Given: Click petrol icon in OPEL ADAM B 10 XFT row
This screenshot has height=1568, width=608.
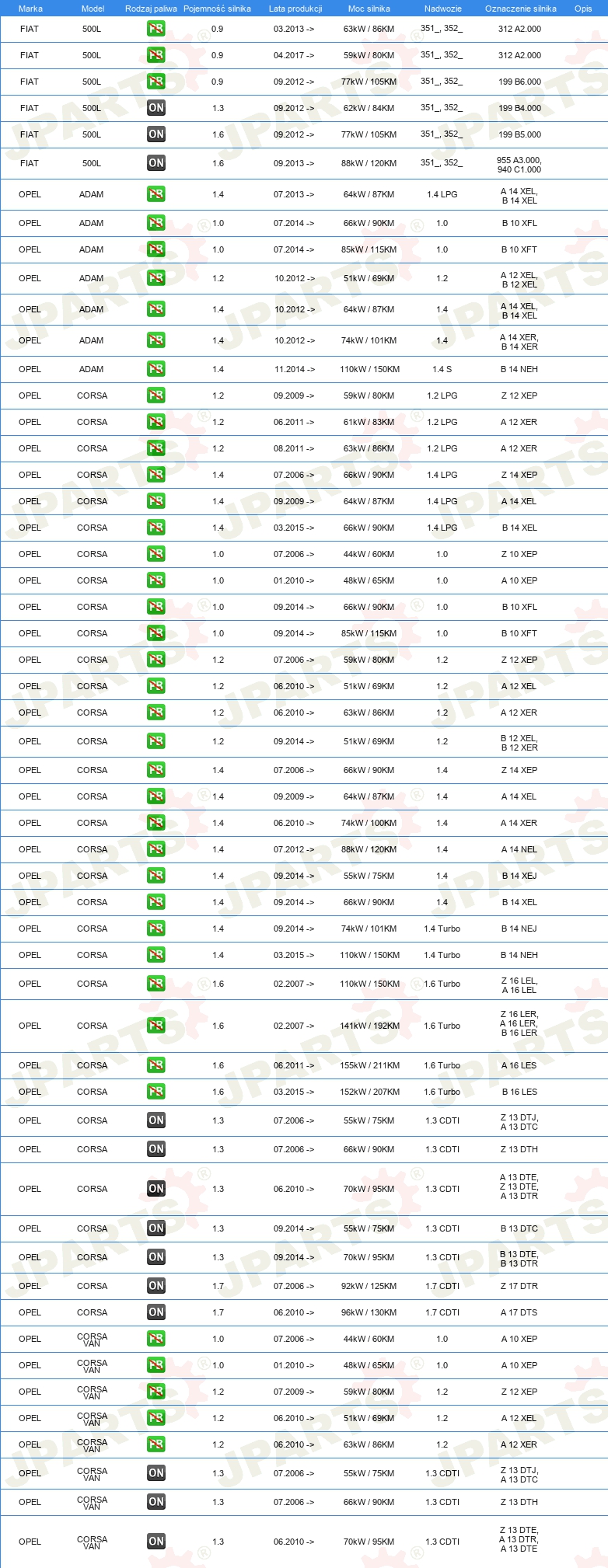Looking at the screenshot, I should coord(156,249).
